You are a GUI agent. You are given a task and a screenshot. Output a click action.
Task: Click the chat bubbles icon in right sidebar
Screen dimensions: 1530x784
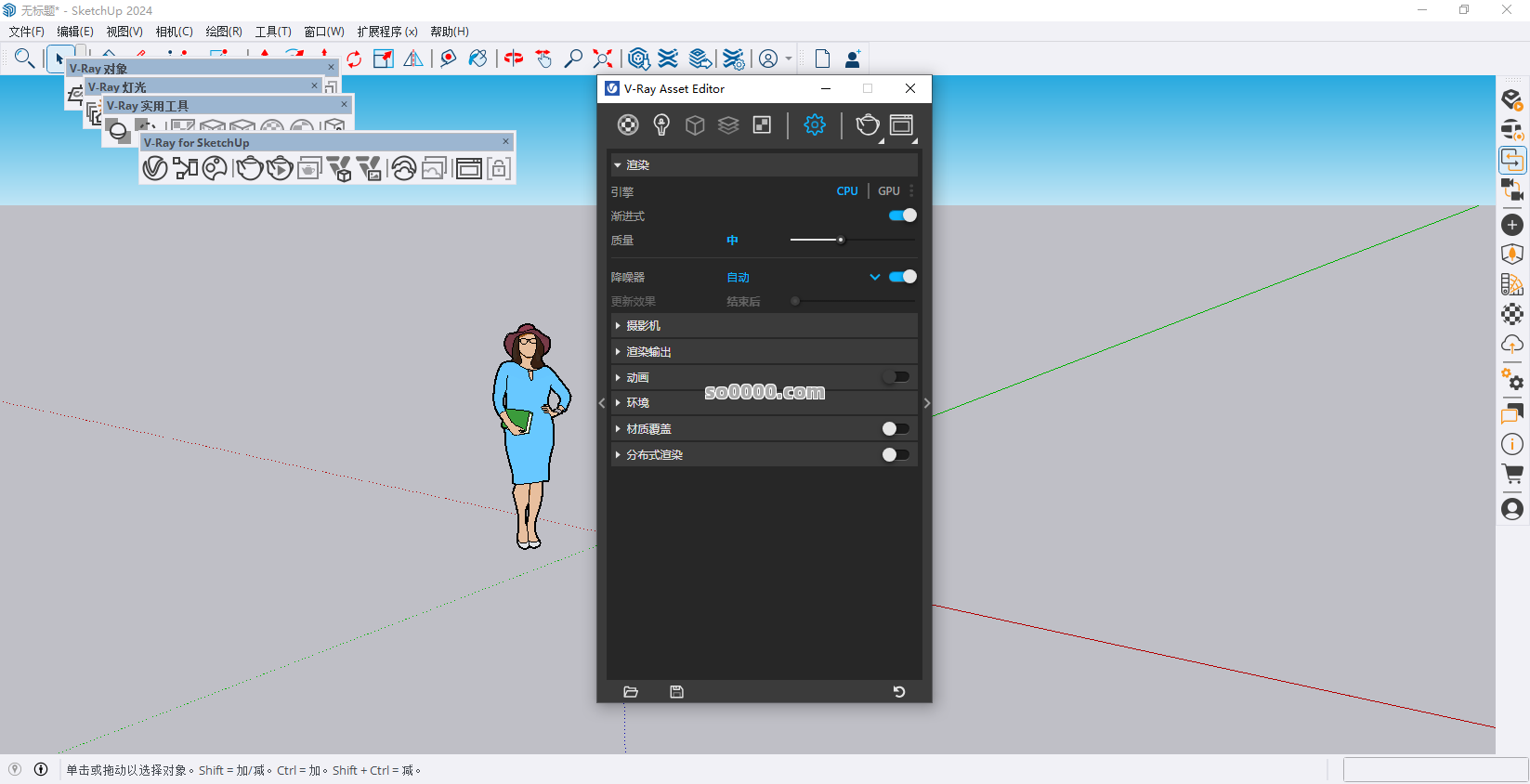click(x=1512, y=414)
